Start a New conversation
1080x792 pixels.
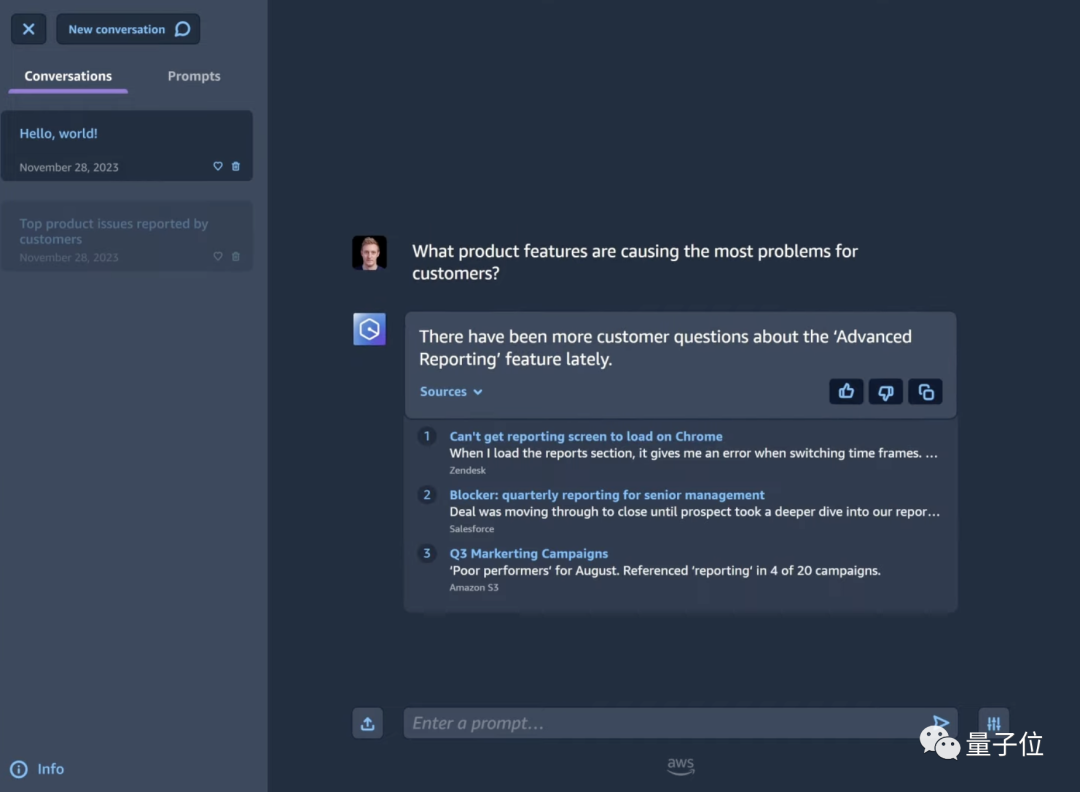[128, 29]
